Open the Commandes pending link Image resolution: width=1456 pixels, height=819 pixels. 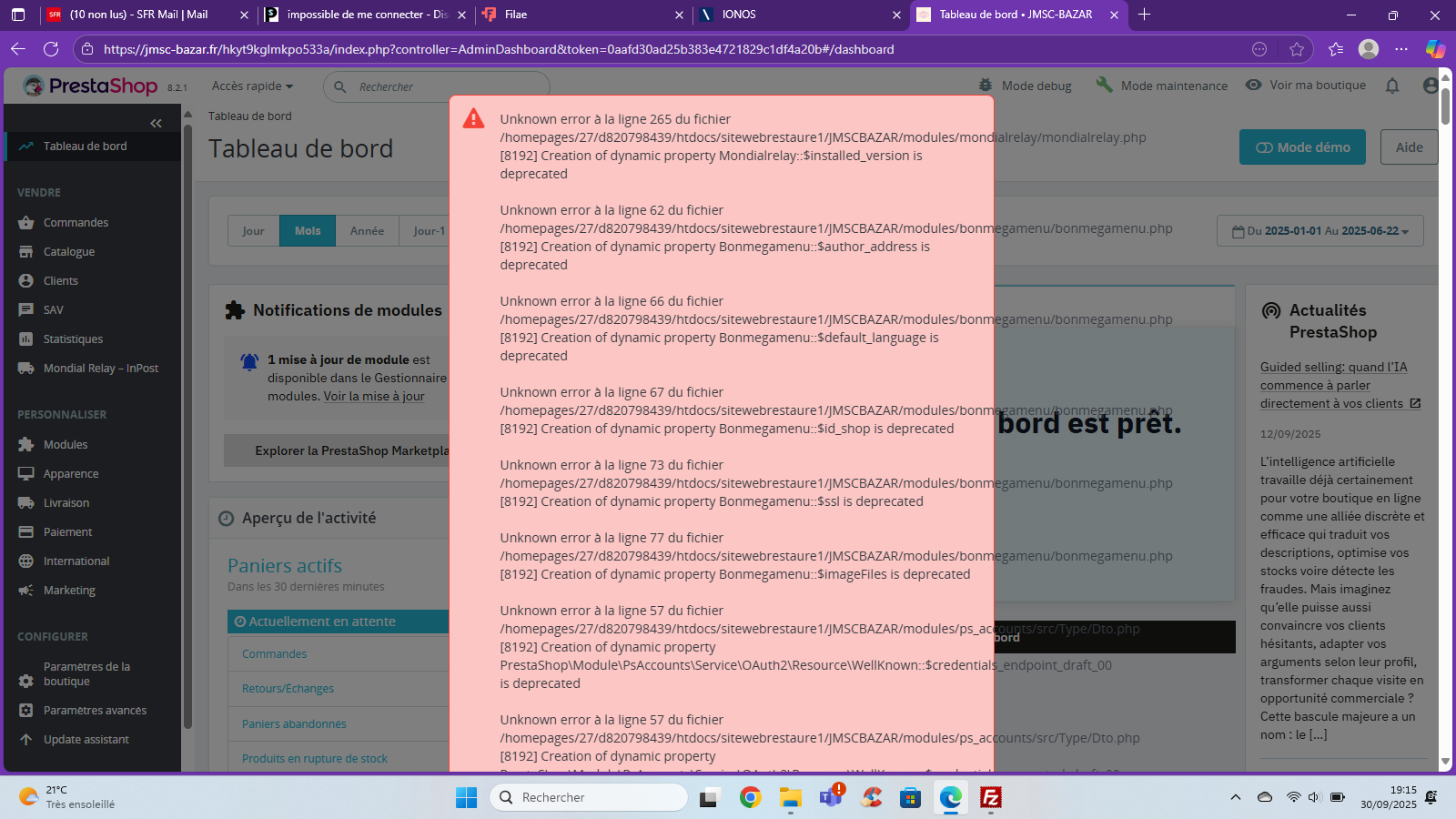(x=274, y=654)
